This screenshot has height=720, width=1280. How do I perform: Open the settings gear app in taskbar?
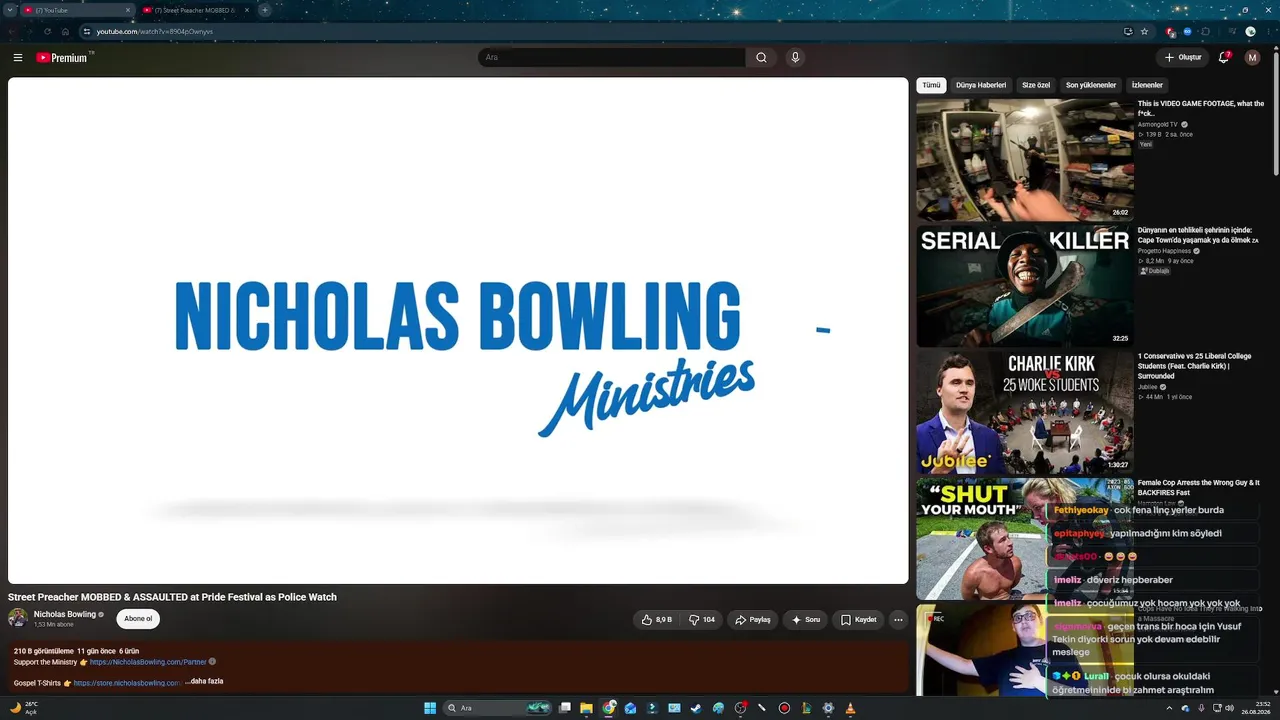coord(828,708)
